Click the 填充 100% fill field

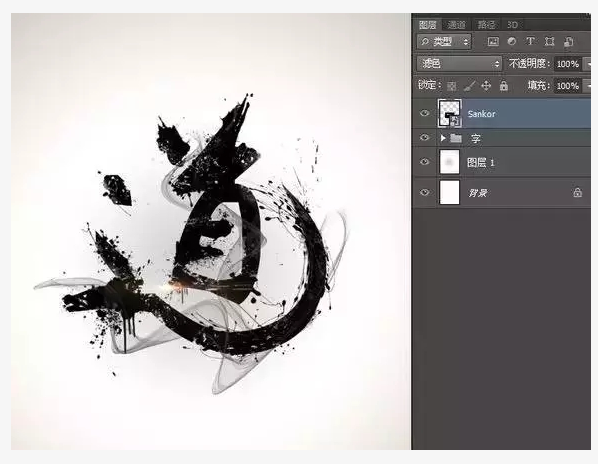pos(567,86)
